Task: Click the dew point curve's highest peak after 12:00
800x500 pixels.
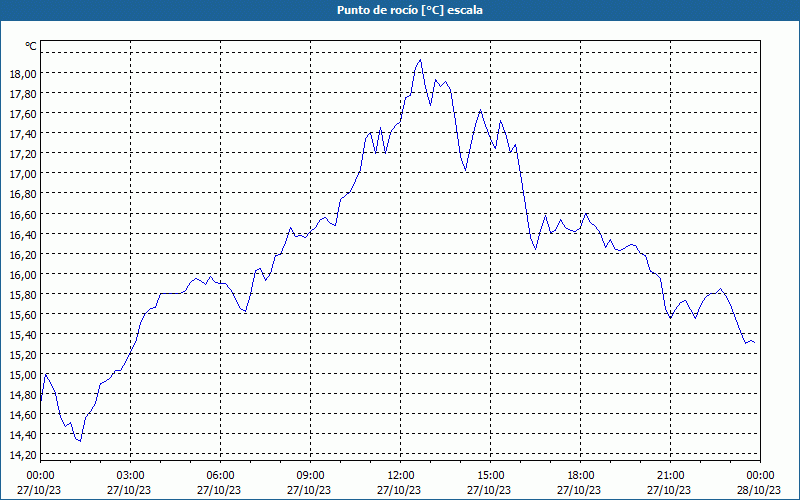Action: pos(420,60)
